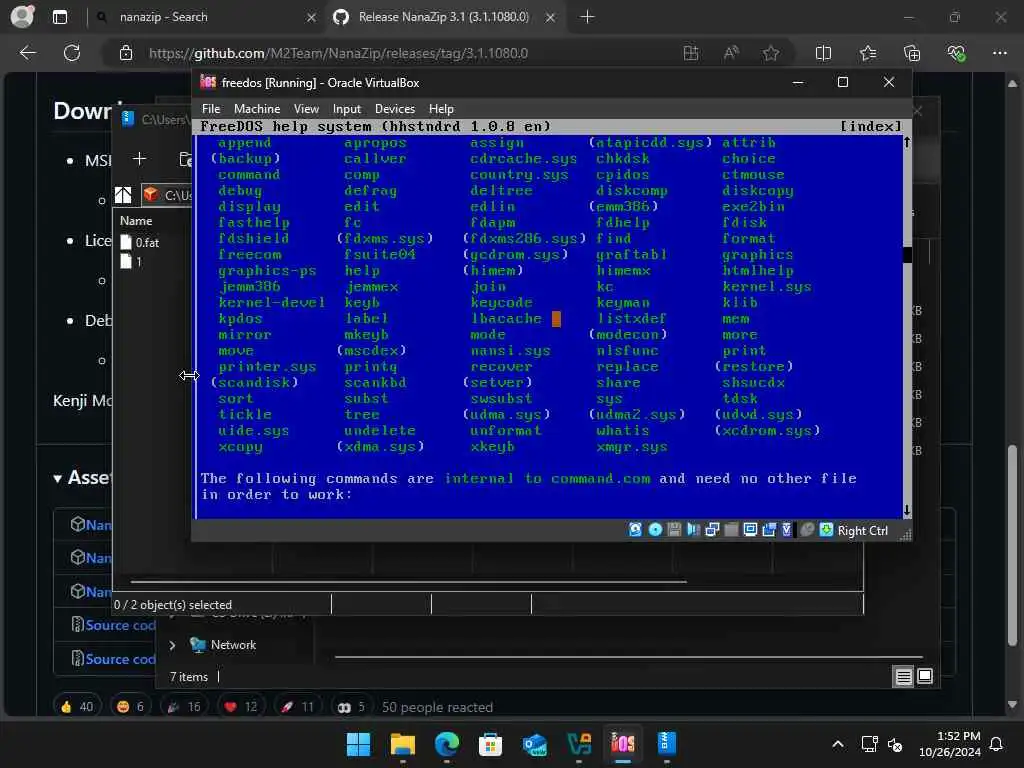Click the network adapters icon in VirtualBox status bar
This screenshot has width=1024, height=768.
coord(712,530)
